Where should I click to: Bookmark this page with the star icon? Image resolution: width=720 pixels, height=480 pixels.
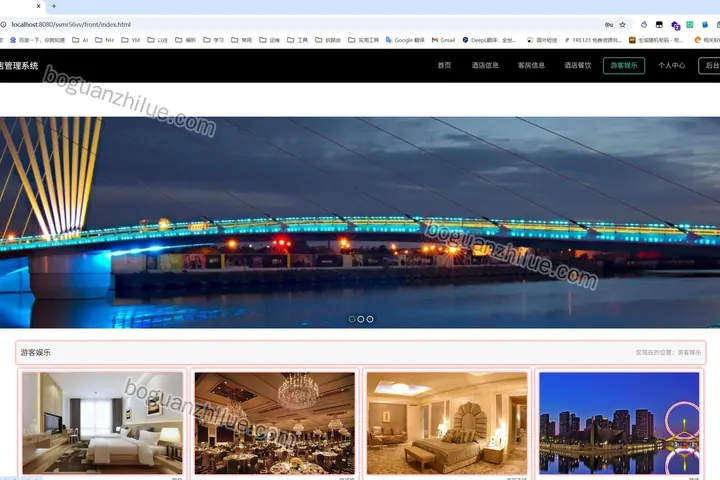[623, 25]
